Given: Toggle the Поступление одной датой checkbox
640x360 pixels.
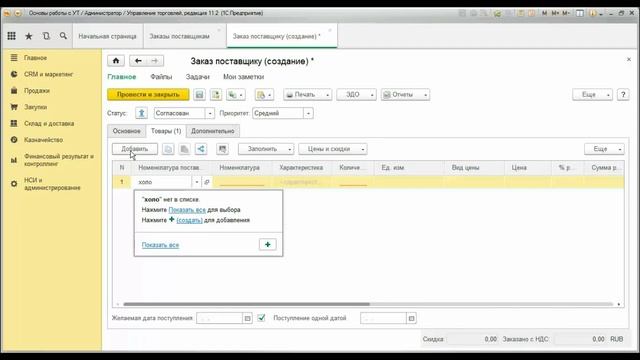Looking at the screenshot, I should pos(261,318).
